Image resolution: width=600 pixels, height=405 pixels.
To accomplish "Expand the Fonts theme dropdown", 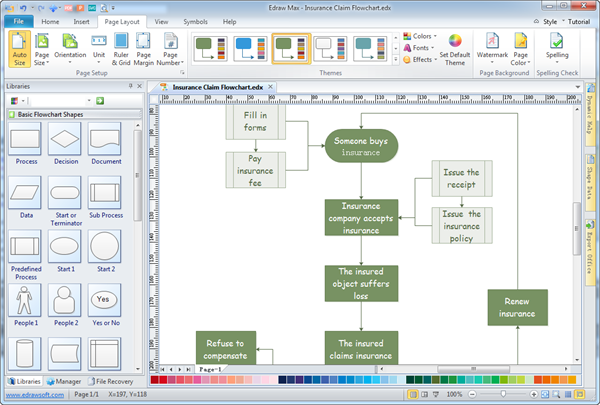I will (x=421, y=48).
